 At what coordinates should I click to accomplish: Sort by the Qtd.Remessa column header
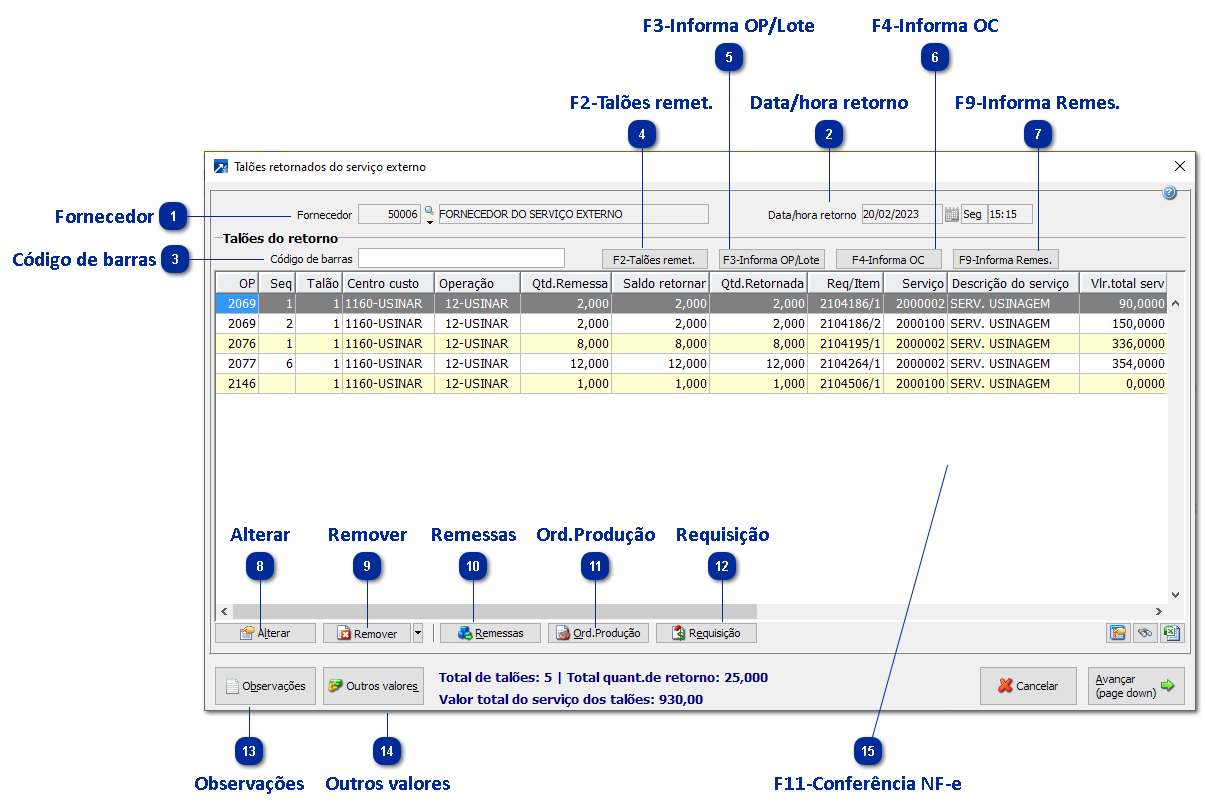click(565, 283)
